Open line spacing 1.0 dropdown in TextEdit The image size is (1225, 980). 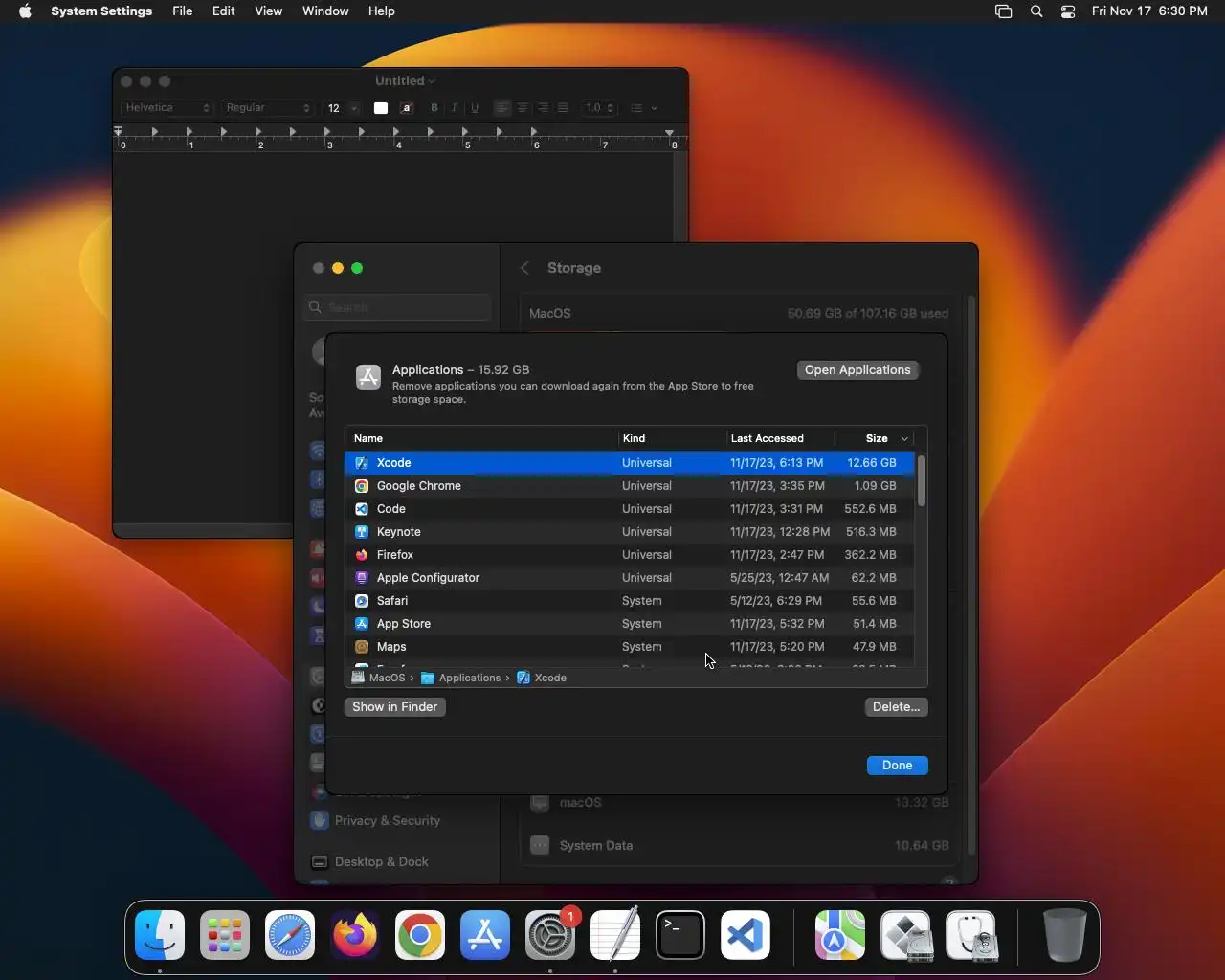[x=600, y=108]
